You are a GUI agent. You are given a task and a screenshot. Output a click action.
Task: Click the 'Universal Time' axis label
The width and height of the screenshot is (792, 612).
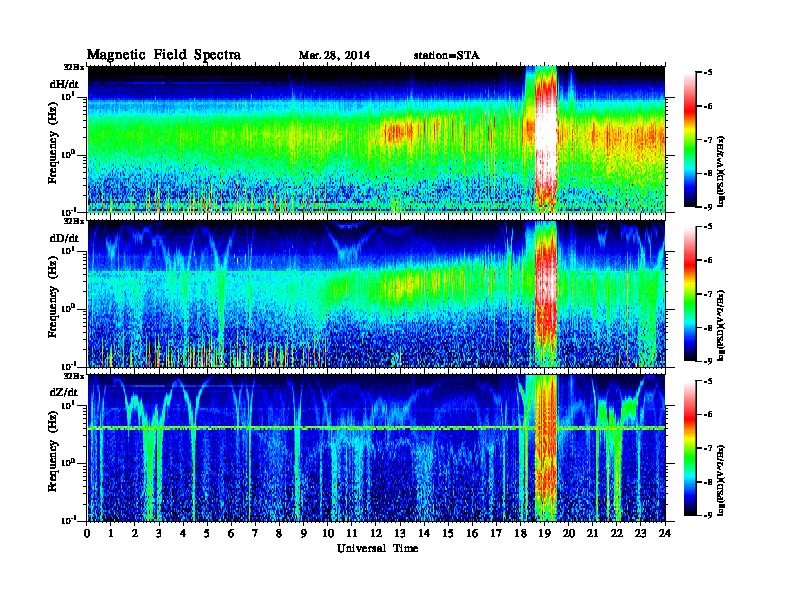[377, 548]
